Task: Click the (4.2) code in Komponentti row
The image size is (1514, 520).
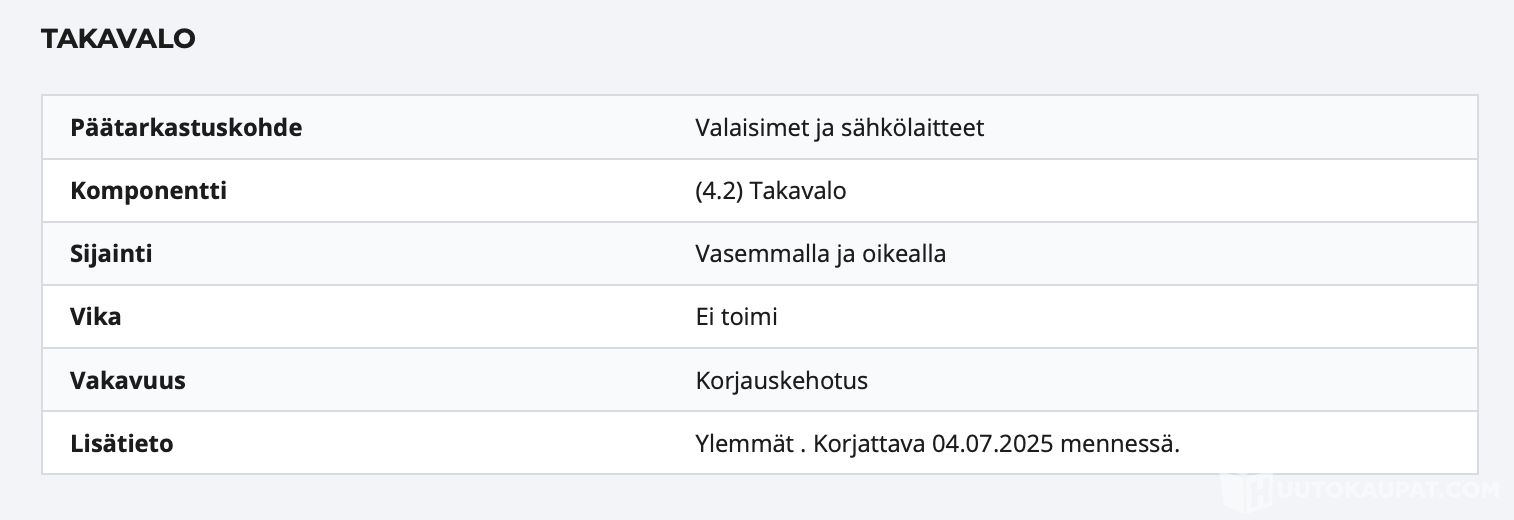Action: point(719,191)
